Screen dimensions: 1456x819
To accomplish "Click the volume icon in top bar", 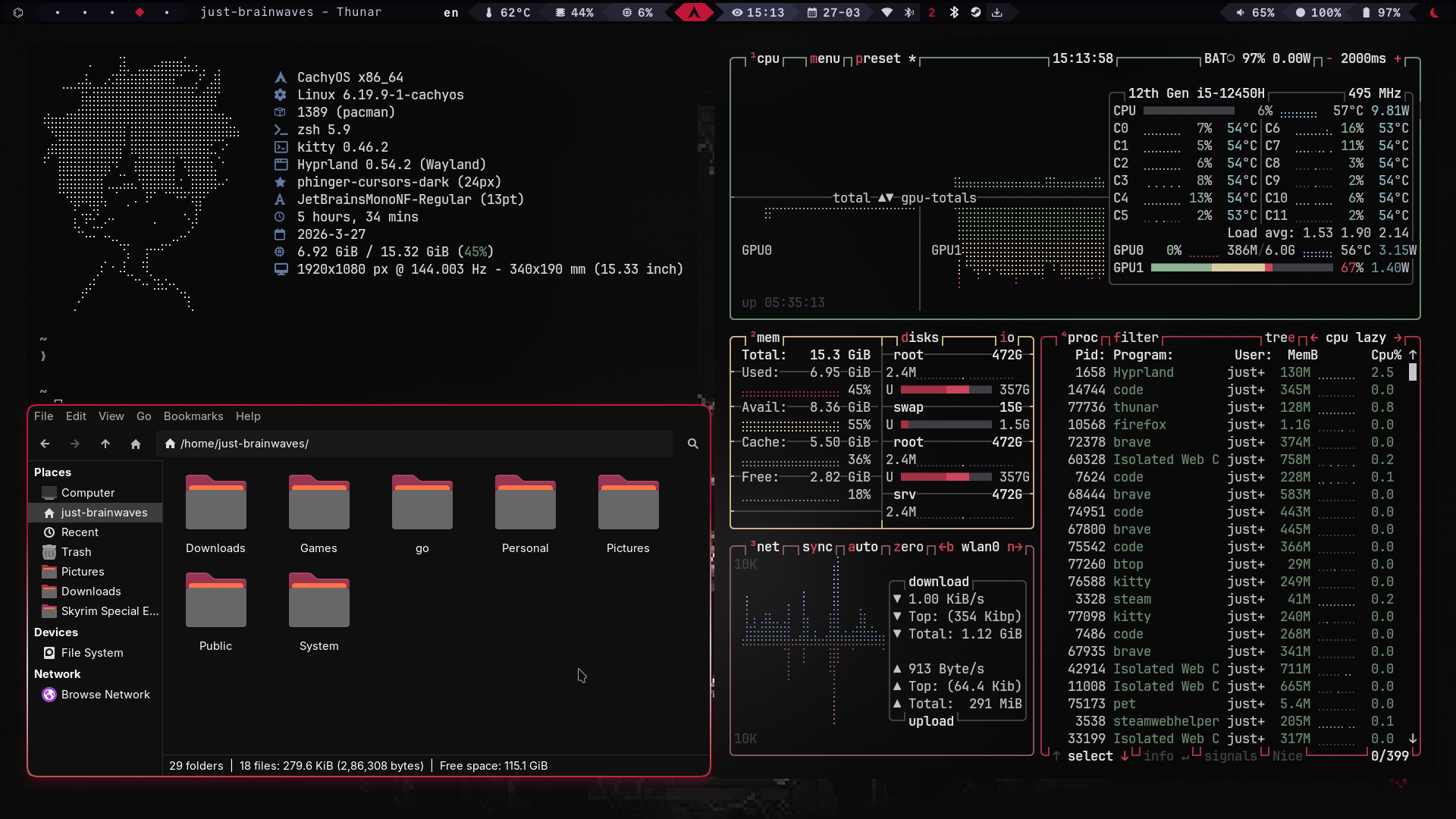I will coord(1241,13).
